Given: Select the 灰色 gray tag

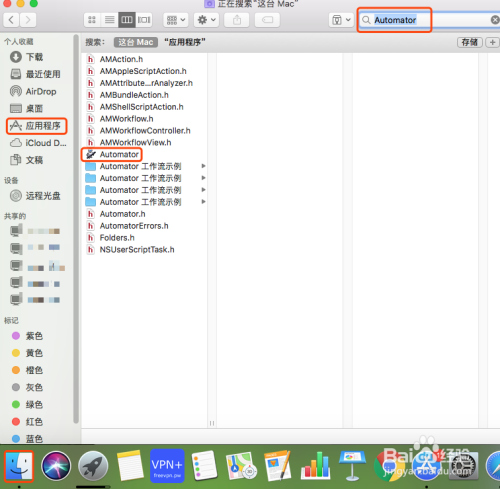Looking at the screenshot, I should [x=27, y=387].
